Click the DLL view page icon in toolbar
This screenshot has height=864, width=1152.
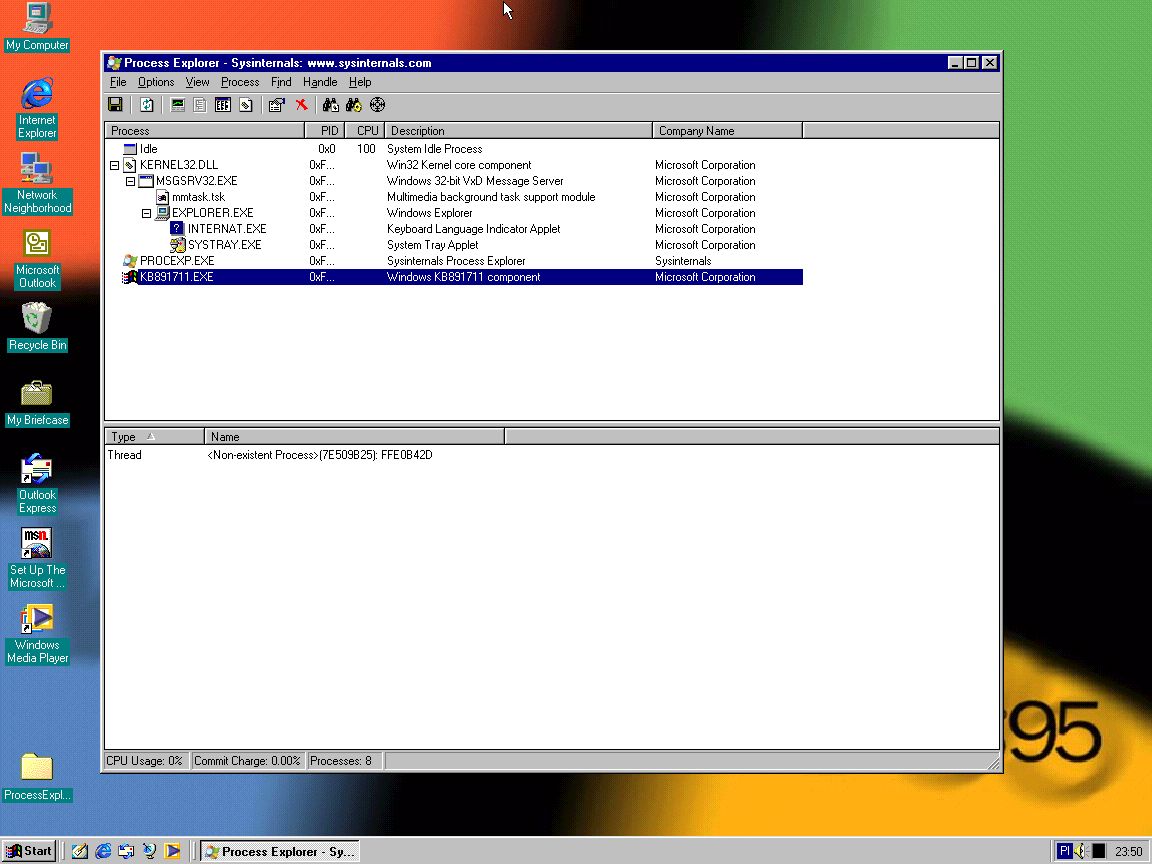click(x=245, y=105)
